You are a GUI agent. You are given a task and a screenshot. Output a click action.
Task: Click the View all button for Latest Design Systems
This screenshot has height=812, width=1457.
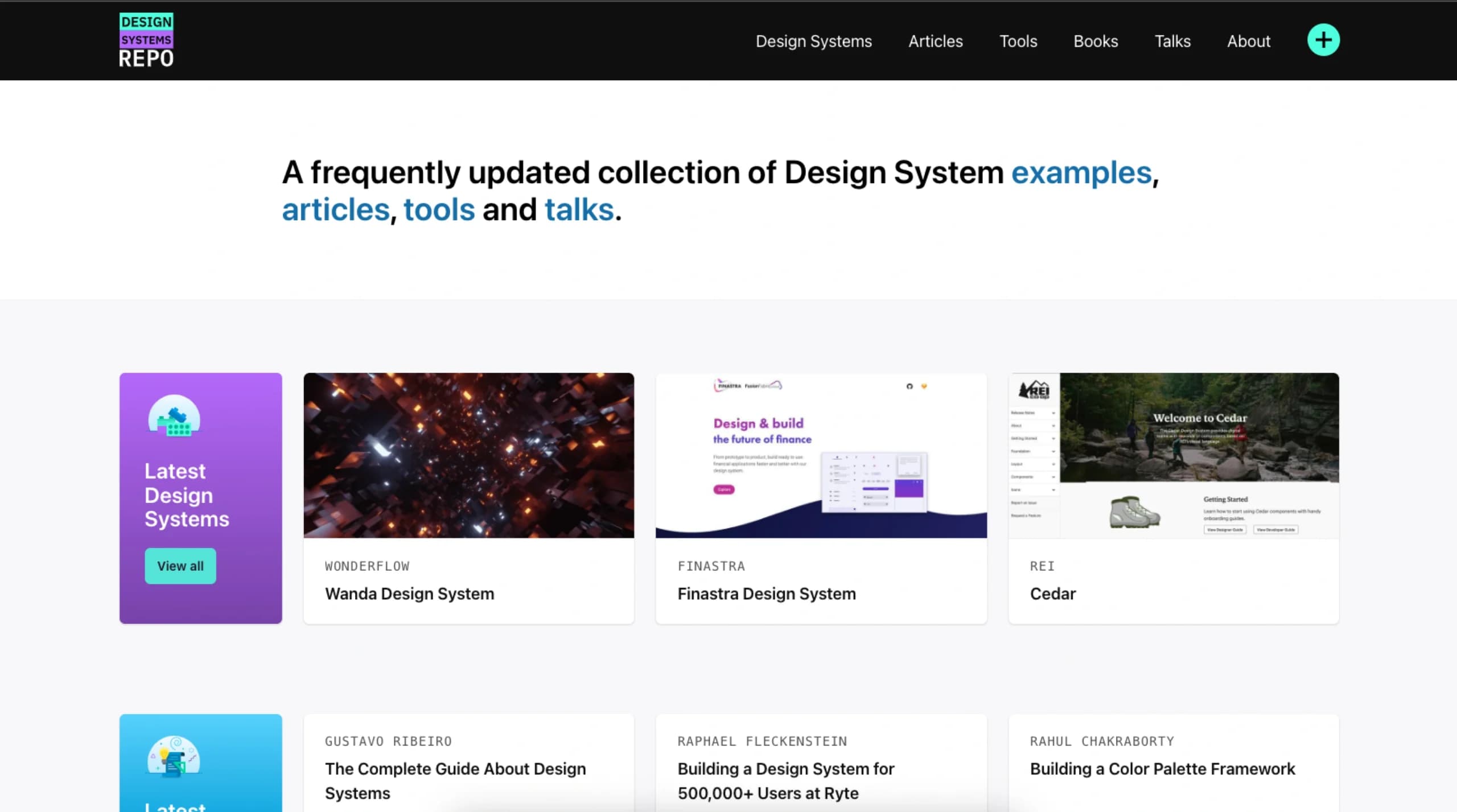tap(180, 566)
